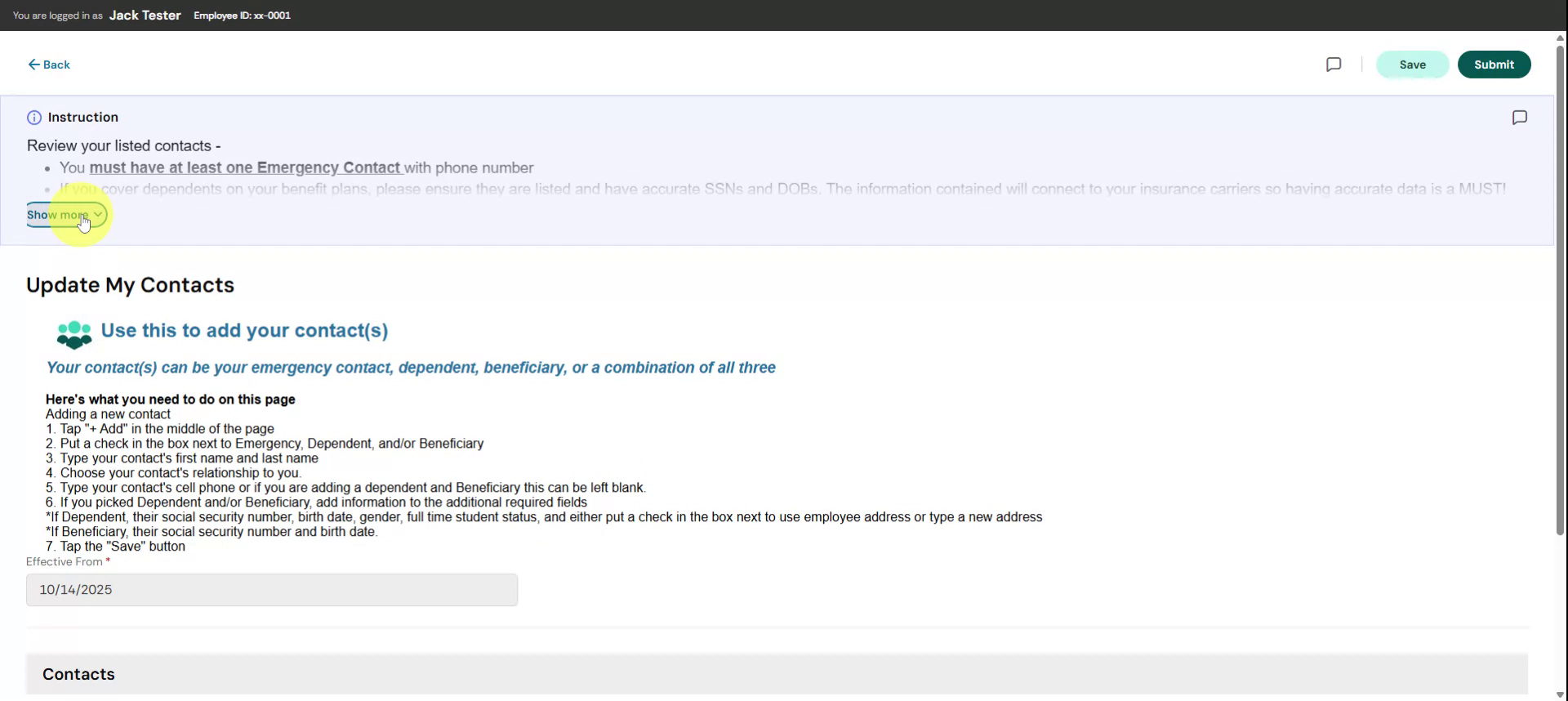This screenshot has width=1568, height=701.
Task: Click the Back arrow icon
Action: click(33, 65)
